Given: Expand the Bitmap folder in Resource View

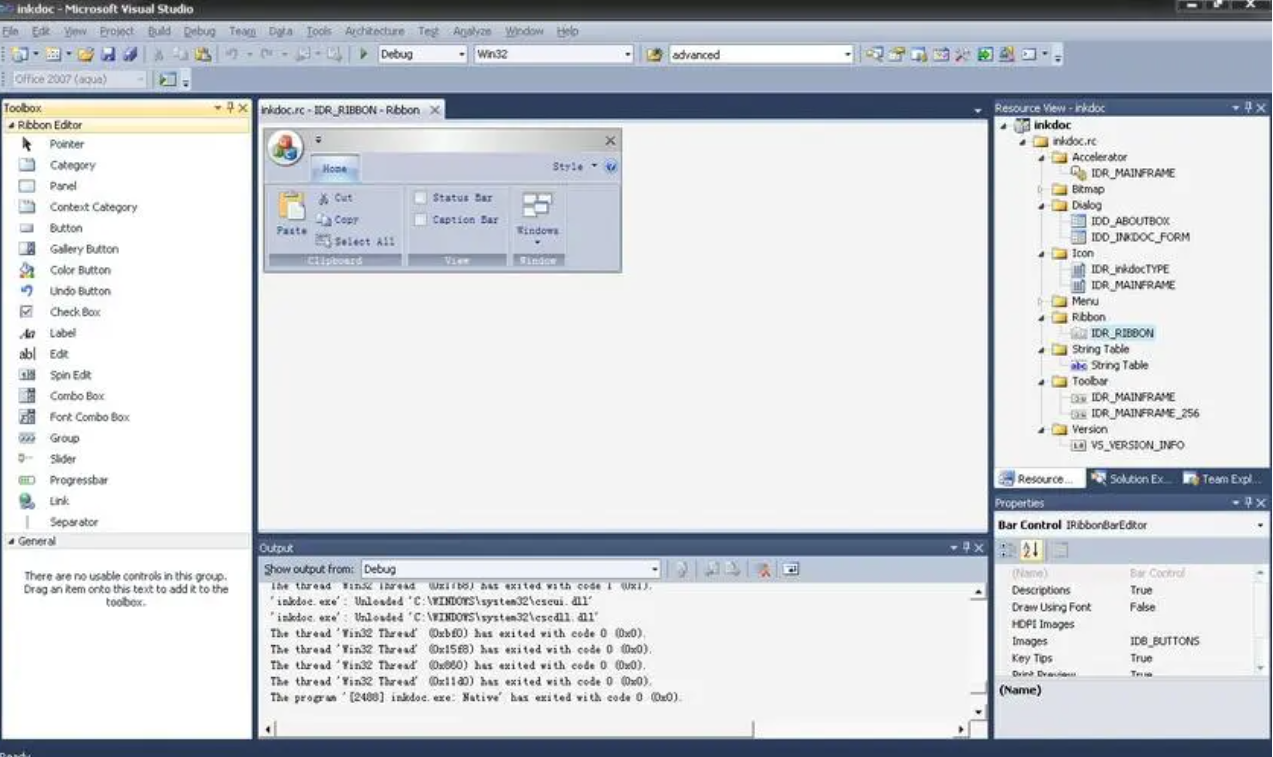Looking at the screenshot, I should click(1040, 189).
